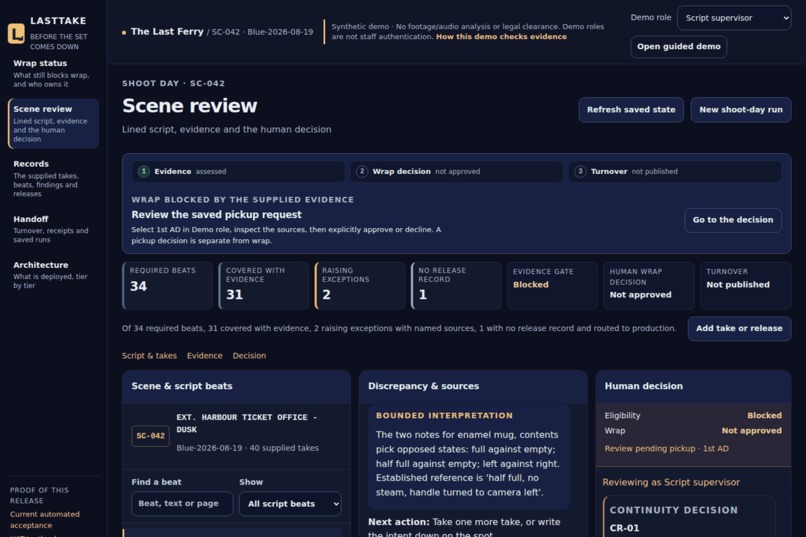Open the guided demo
Image resolution: width=806 pixels, height=537 pixels.
pyautogui.click(x=679, y=47)
